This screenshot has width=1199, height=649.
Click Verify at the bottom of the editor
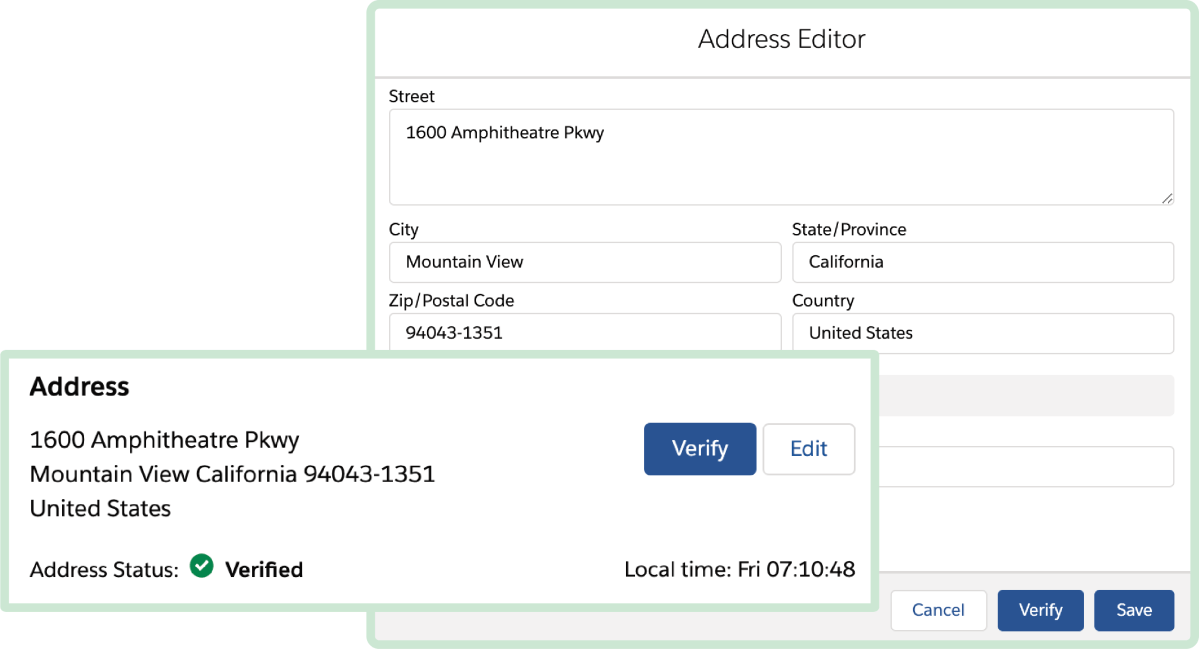(x=1040, y=610)
